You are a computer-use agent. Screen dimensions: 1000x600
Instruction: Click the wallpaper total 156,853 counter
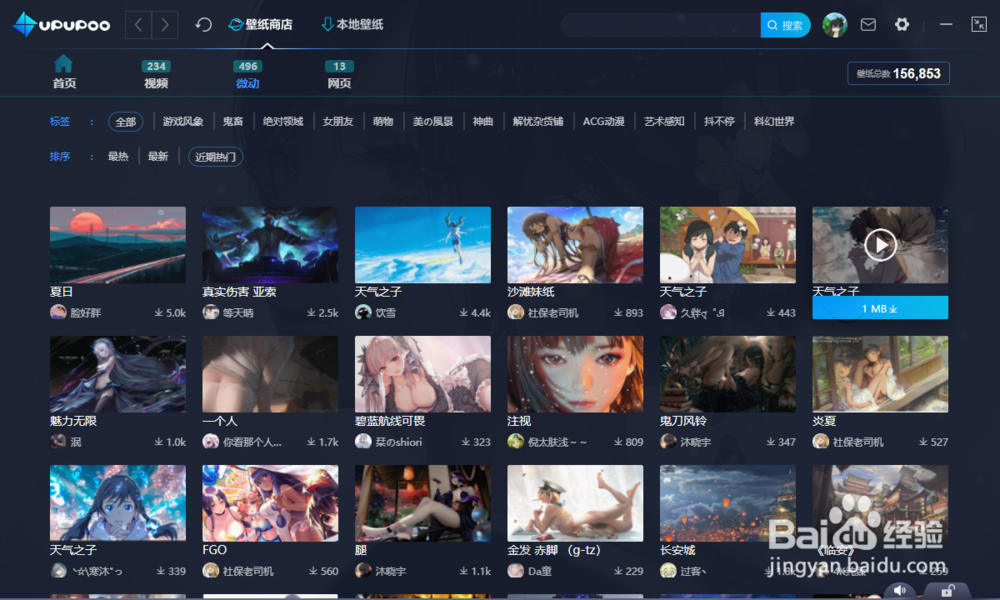click(898, 73)
